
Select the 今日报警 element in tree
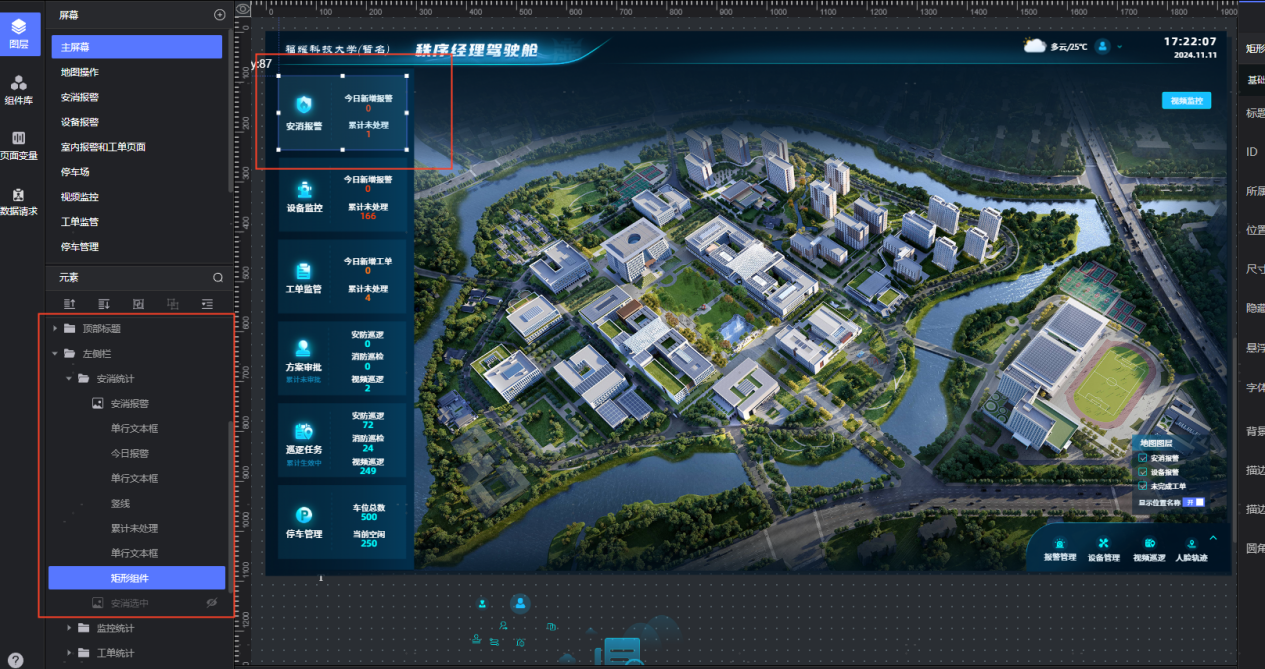129,453
